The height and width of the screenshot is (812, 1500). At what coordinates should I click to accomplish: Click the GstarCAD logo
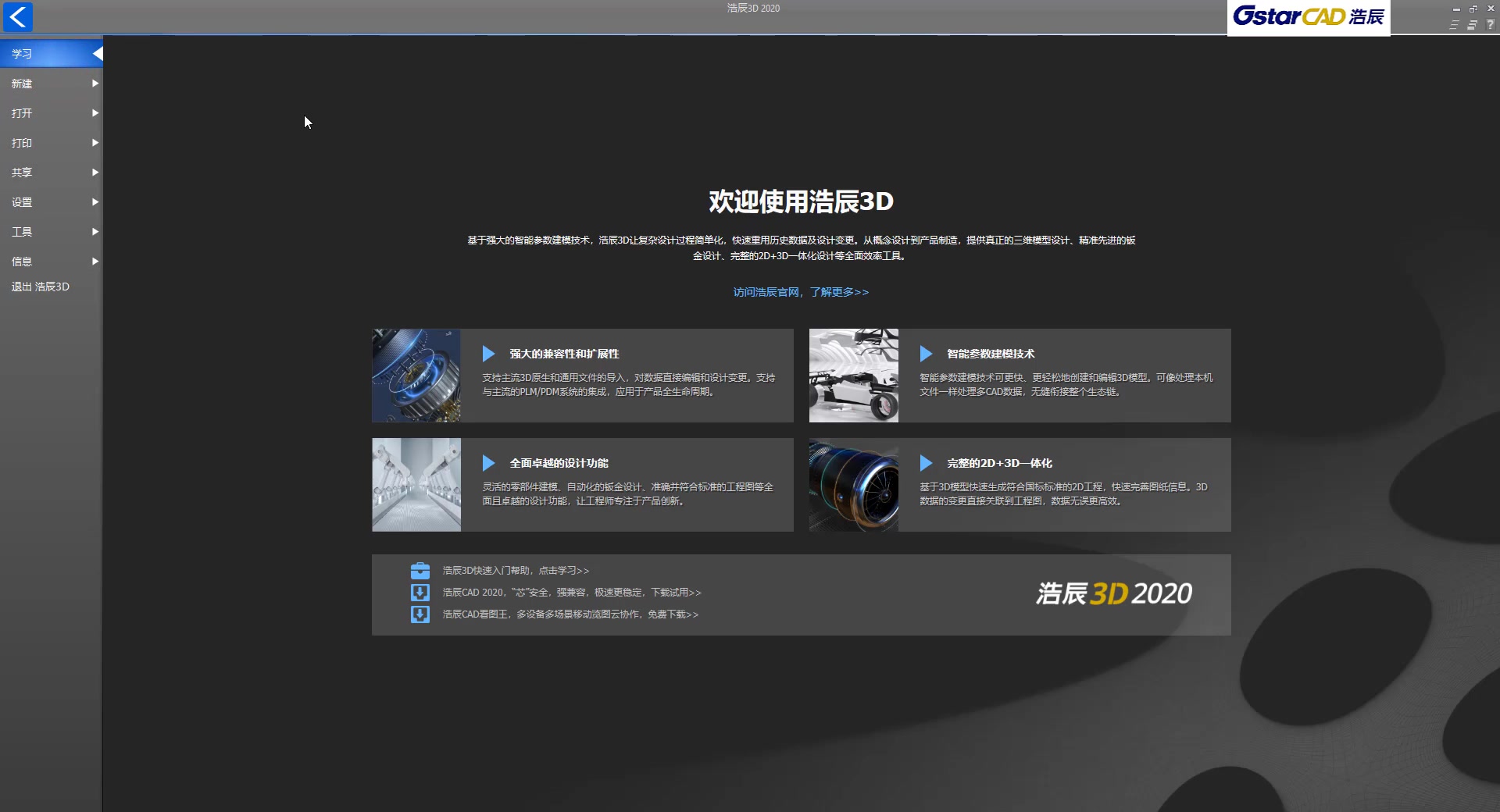pos(1309,17)
